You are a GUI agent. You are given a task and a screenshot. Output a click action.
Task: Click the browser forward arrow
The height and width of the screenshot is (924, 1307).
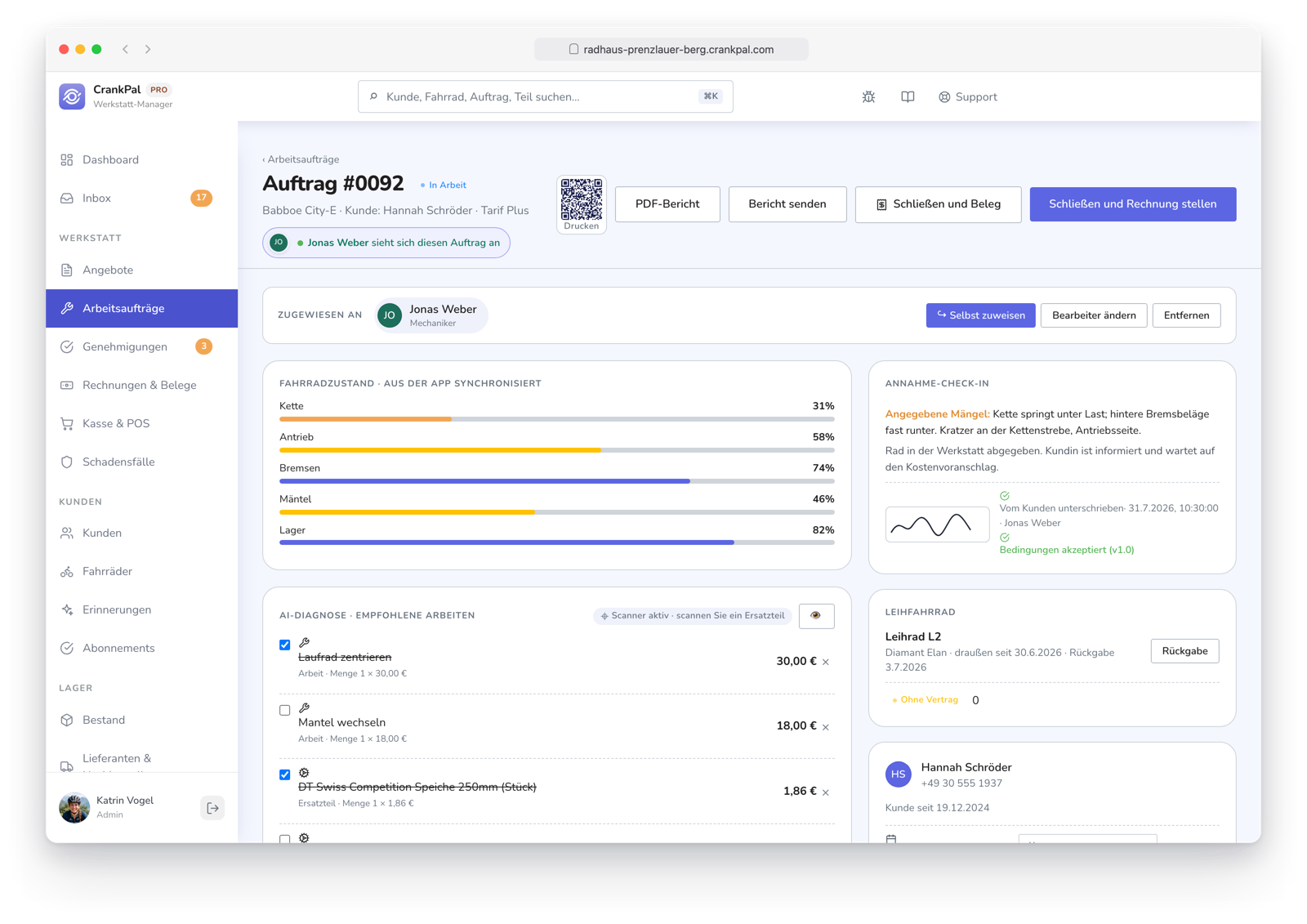click(148, 49)
